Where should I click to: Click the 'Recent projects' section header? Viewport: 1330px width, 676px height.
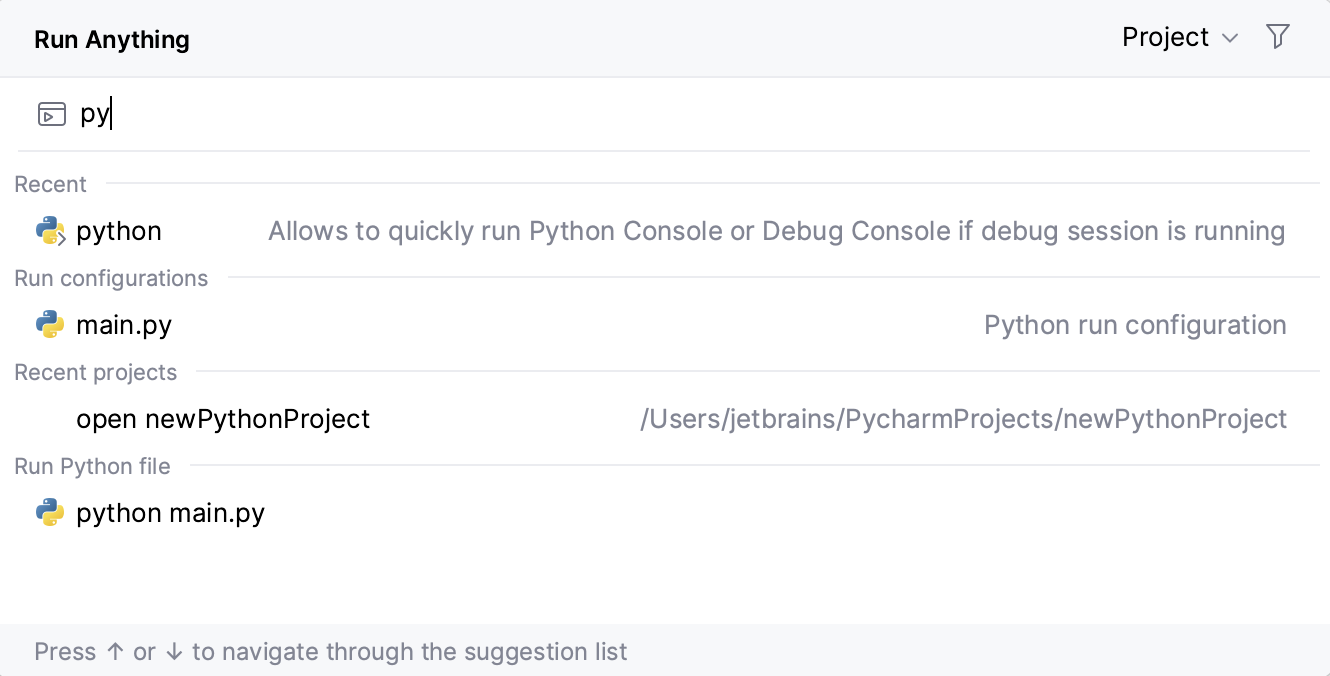[x=95, y=372]
